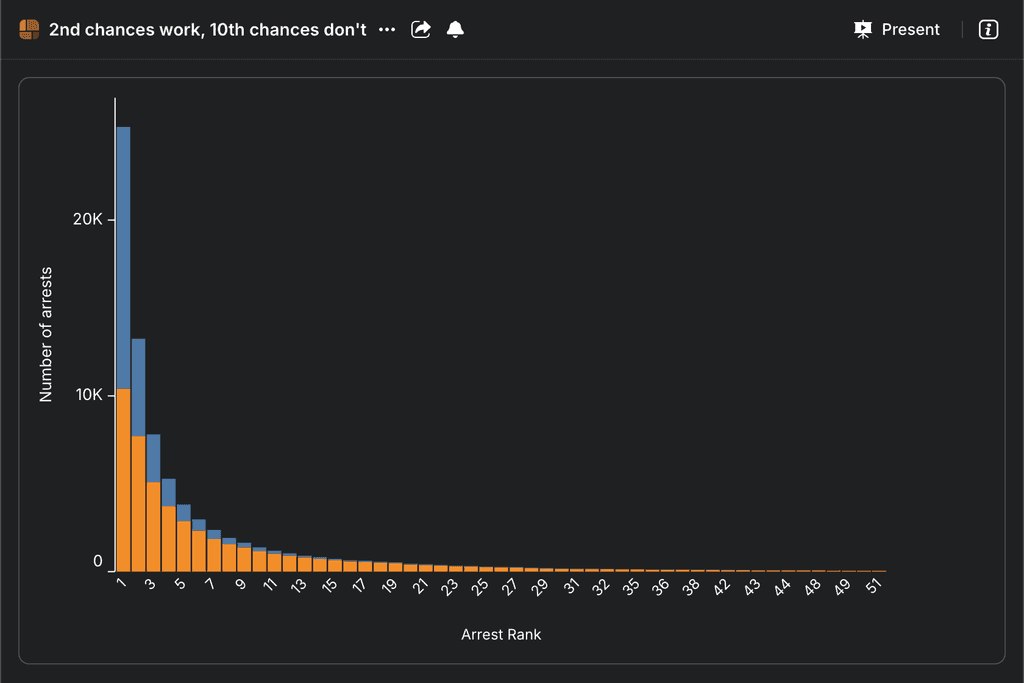This screenshot has width=1024, height=683.
Task: Select the orange segment of the rank 1 bar
Action: (x=123, y=480)
